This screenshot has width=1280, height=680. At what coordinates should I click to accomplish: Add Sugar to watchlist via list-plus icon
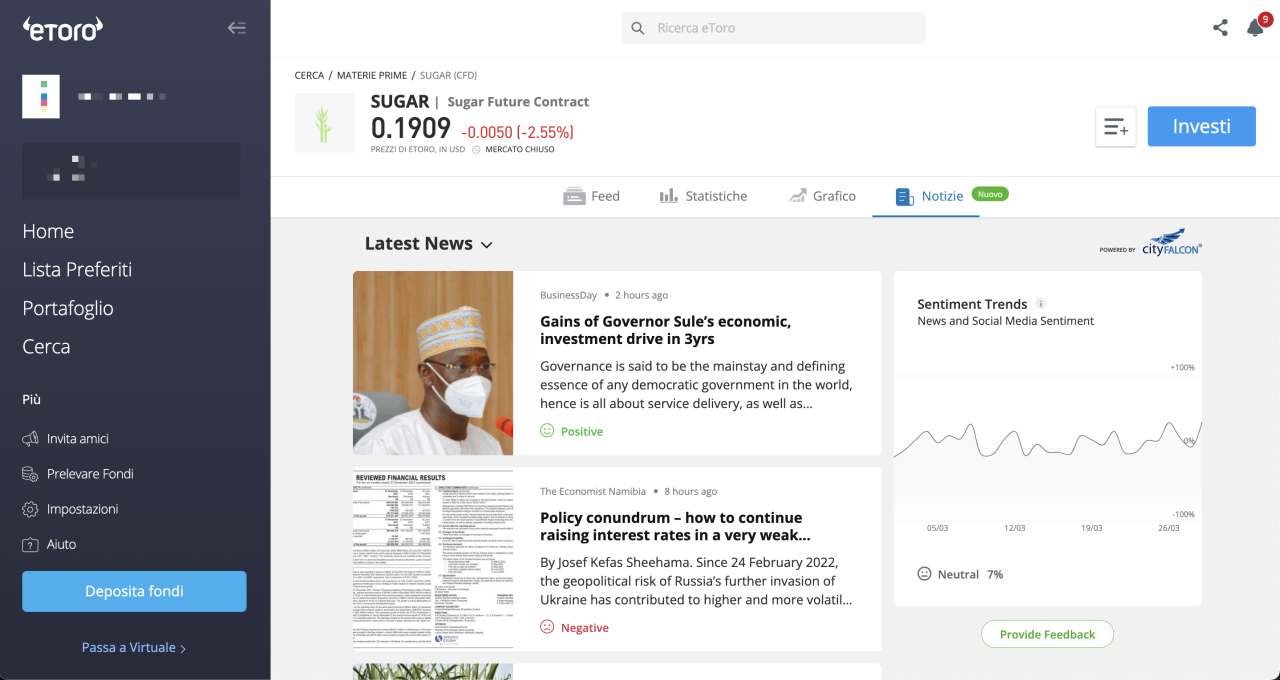1115,127
